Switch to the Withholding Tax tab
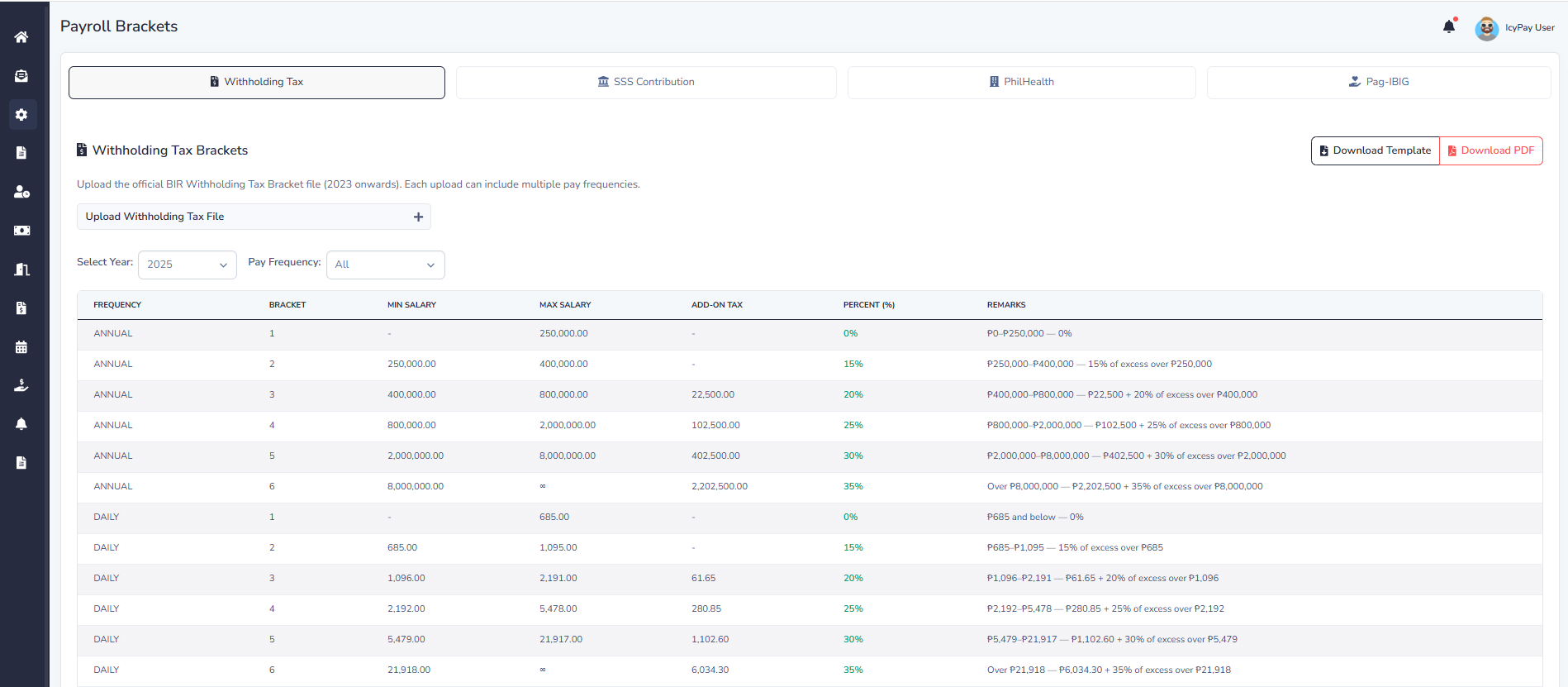 point(257,83)
